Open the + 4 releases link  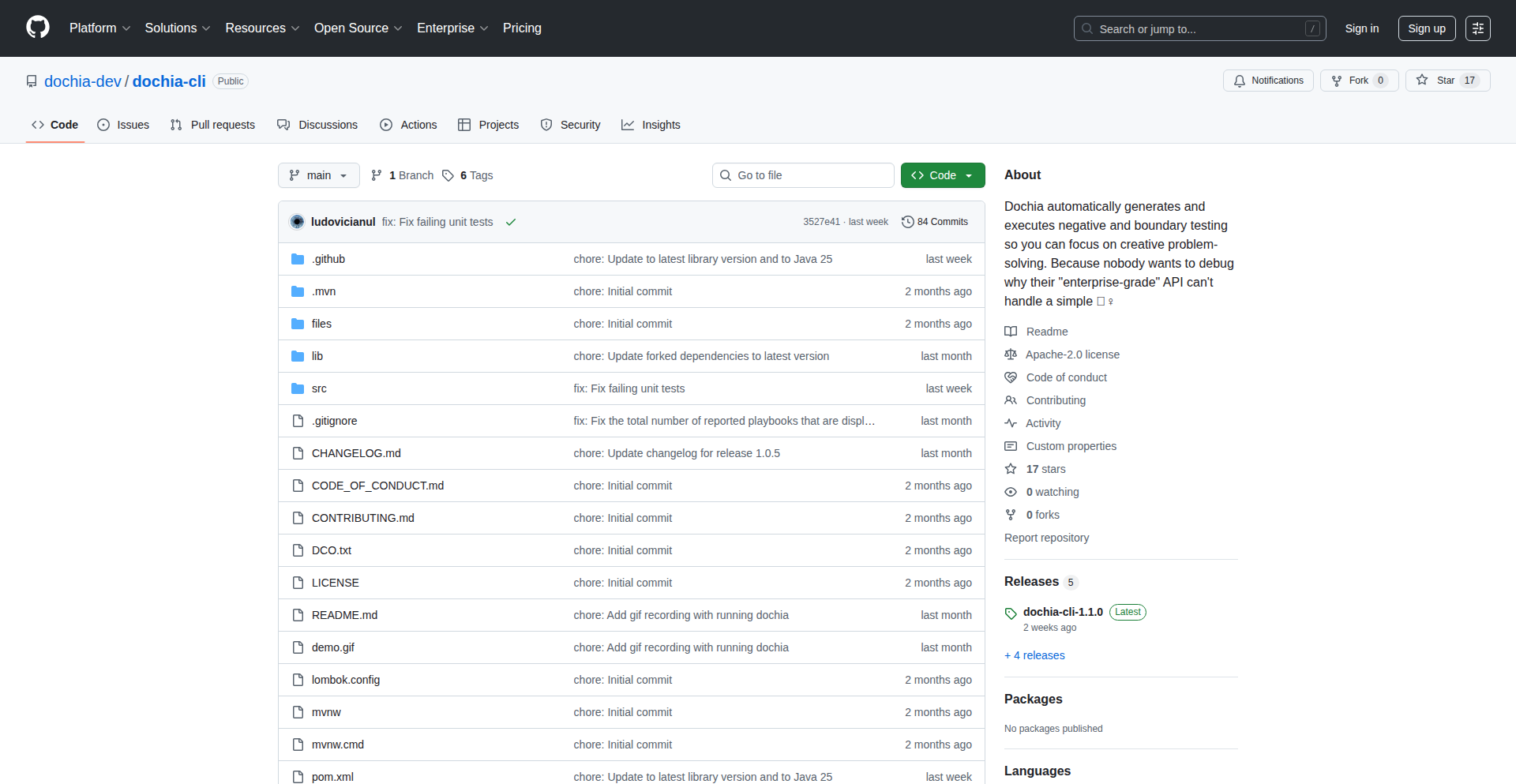click(1034, 655)
